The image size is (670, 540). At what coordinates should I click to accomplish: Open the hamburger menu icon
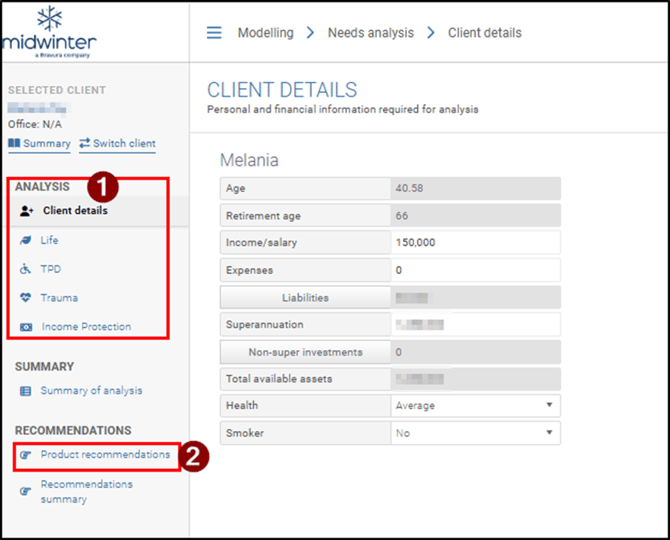click(214, 32)
